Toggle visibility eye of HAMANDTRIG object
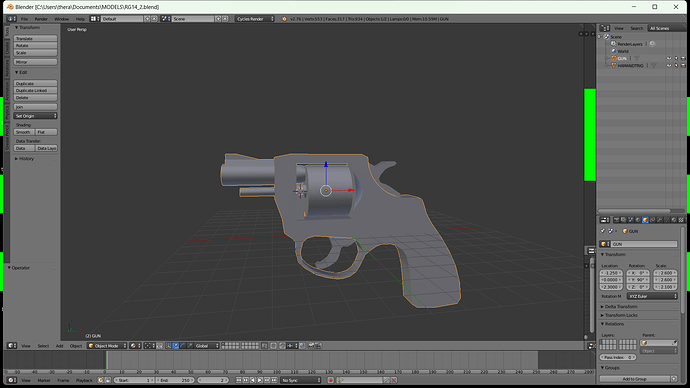The width and height of the screenshot is (690, 388). (669, 66)
